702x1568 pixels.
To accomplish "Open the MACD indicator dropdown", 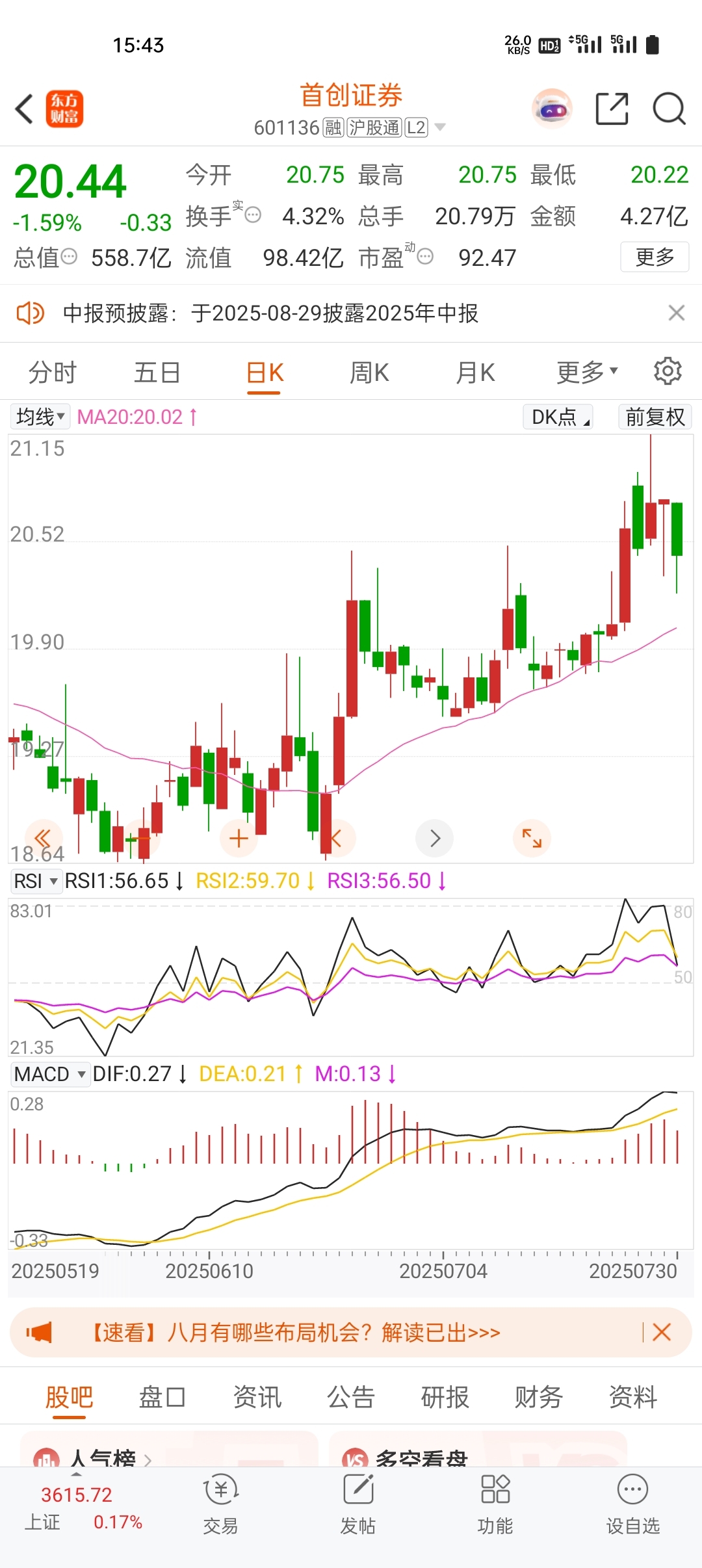I will [50, 1074].
